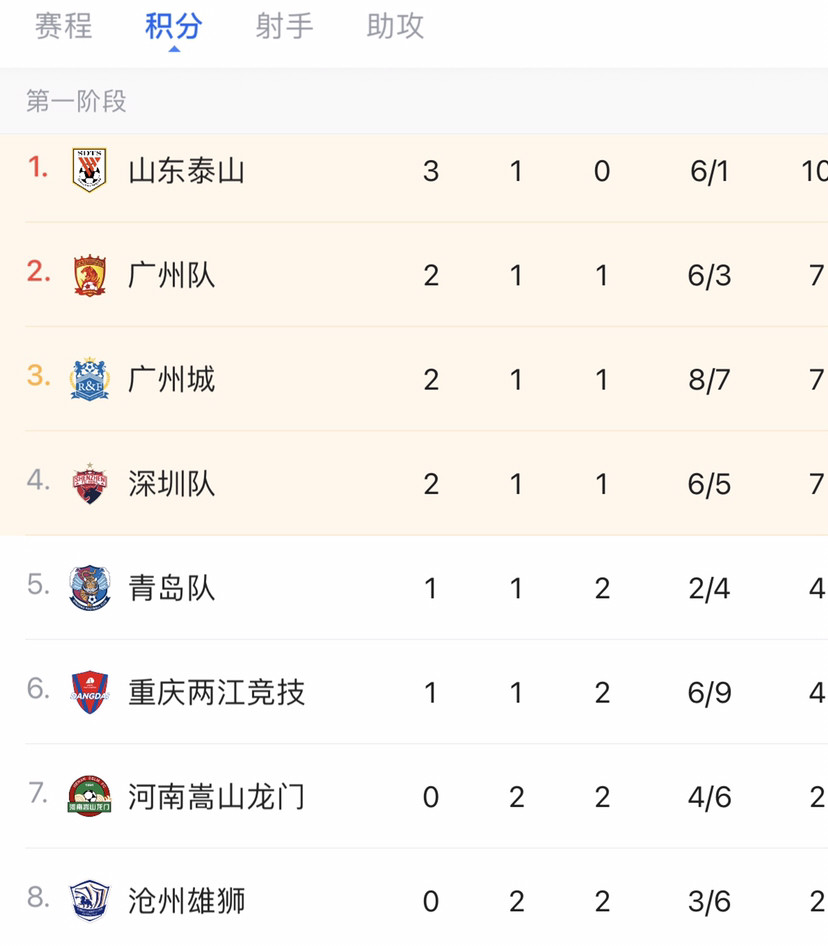This screenshot has width=828, height=946.
Task: Click the Shenzhen team crest
Action: coord(89,484)
